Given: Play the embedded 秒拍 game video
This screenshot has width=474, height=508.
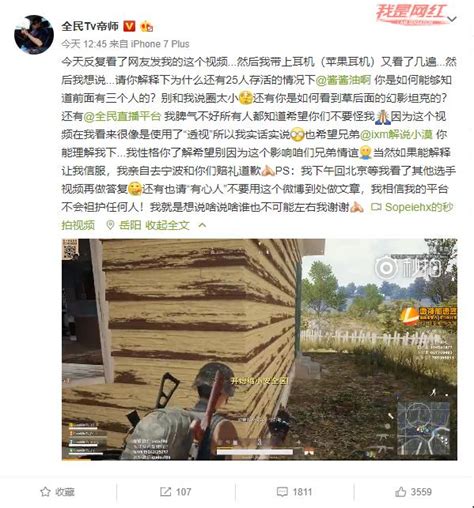Looking at the screenshot, I should (x=259, y=349).
